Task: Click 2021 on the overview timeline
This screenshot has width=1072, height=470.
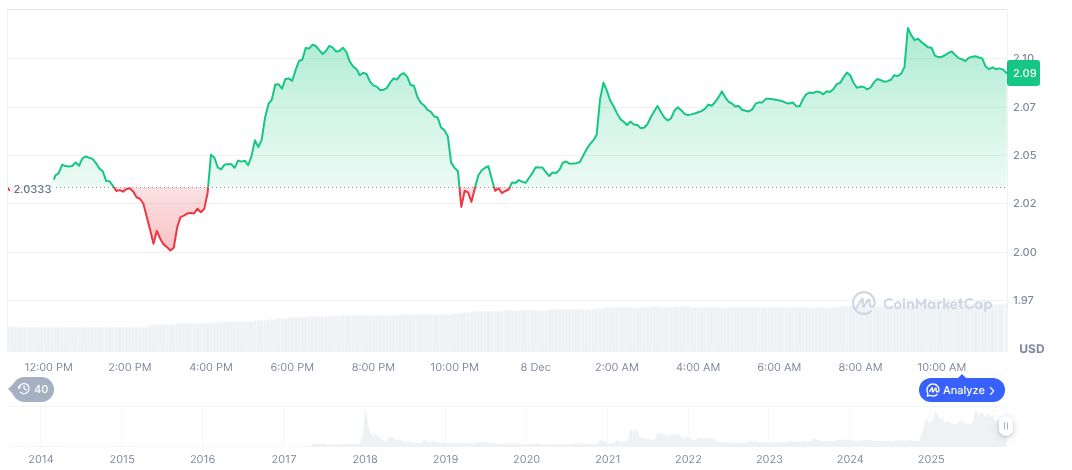Action: tap(607, 459)
